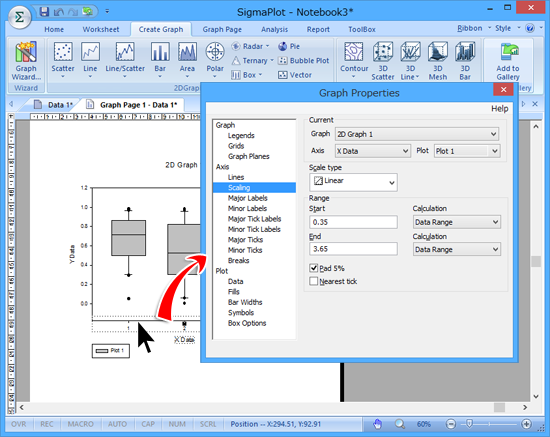
Task: Open the Axis dropdown showing X Data
Action: tap(373, 151)
